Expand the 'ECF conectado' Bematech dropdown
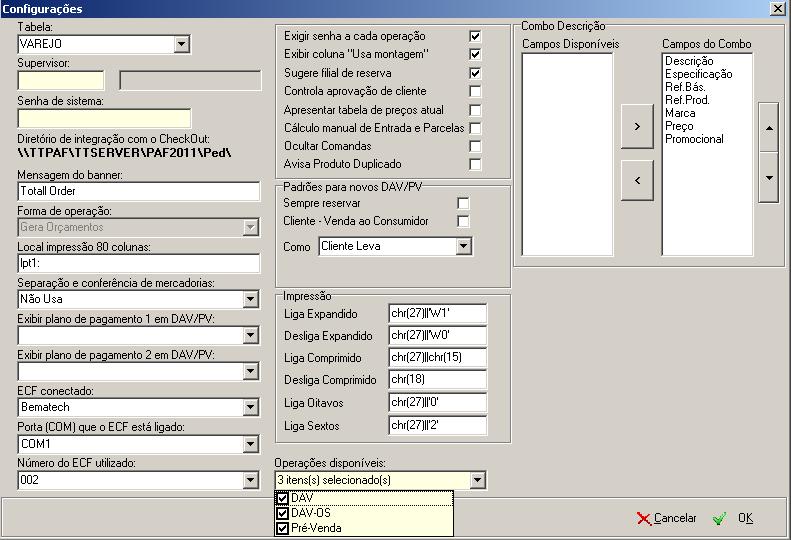The width and height of the screenshot is (791, 540). coord(250,408)
